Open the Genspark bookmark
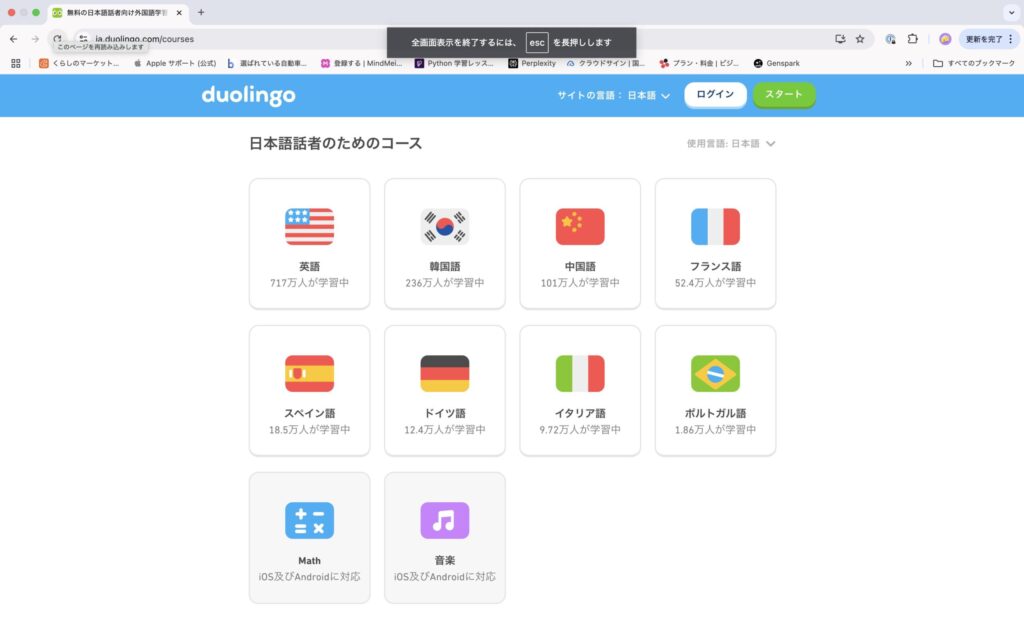The image size is (1024, 640). (x=776, y=63)
